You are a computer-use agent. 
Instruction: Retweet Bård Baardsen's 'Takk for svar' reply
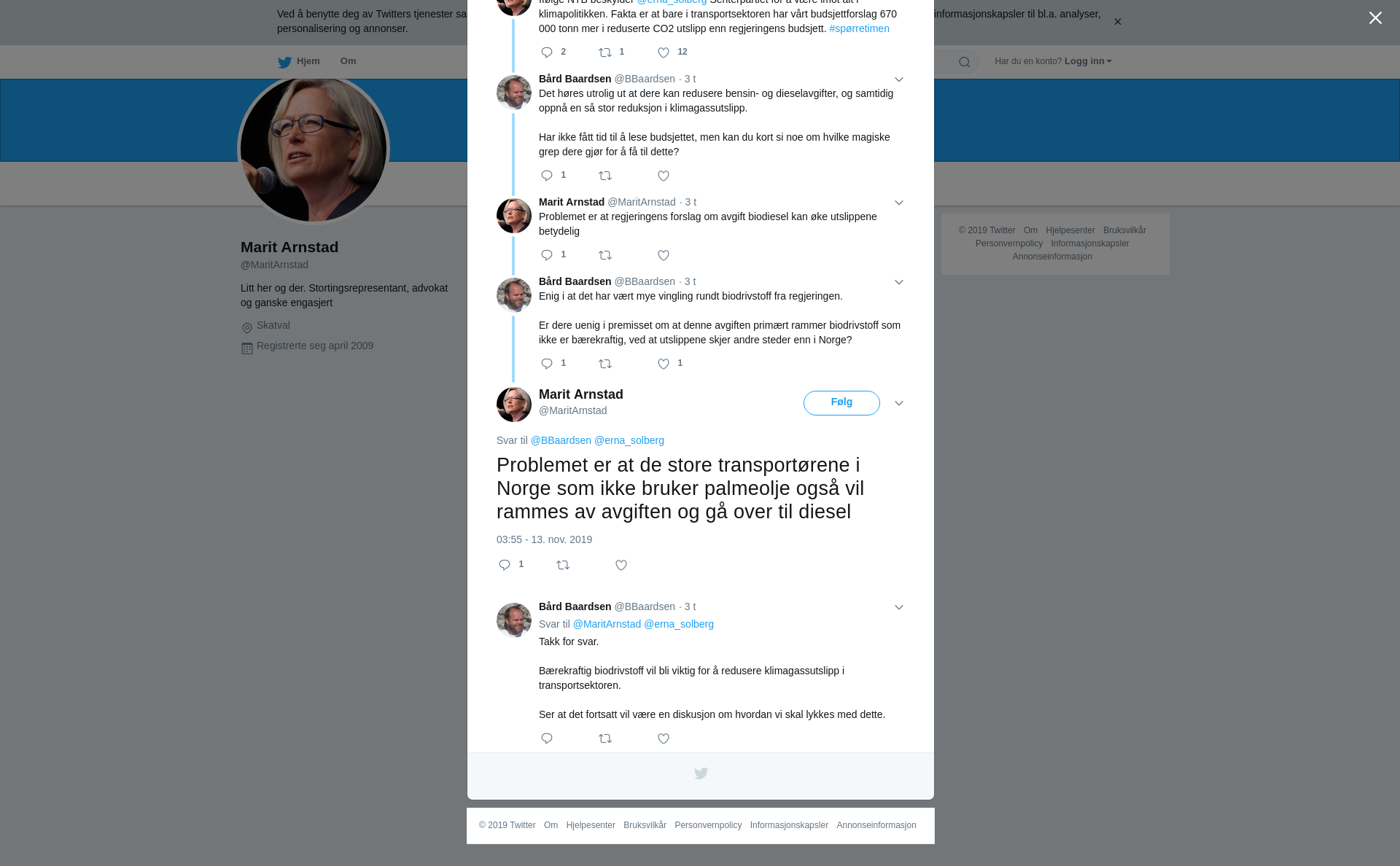pyautogui.click(x=605, y=738)
